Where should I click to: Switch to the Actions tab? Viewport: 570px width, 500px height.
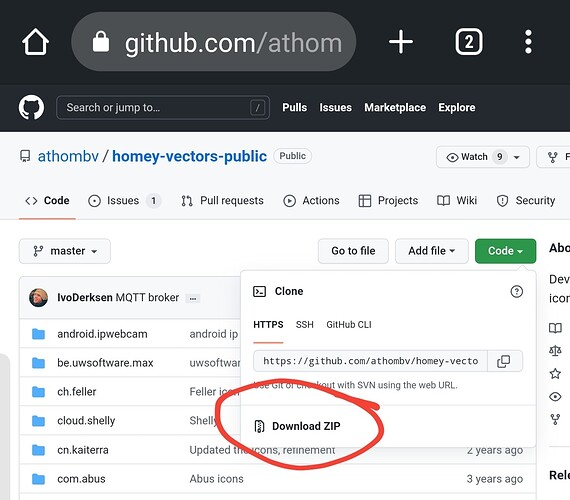(311, 201)
